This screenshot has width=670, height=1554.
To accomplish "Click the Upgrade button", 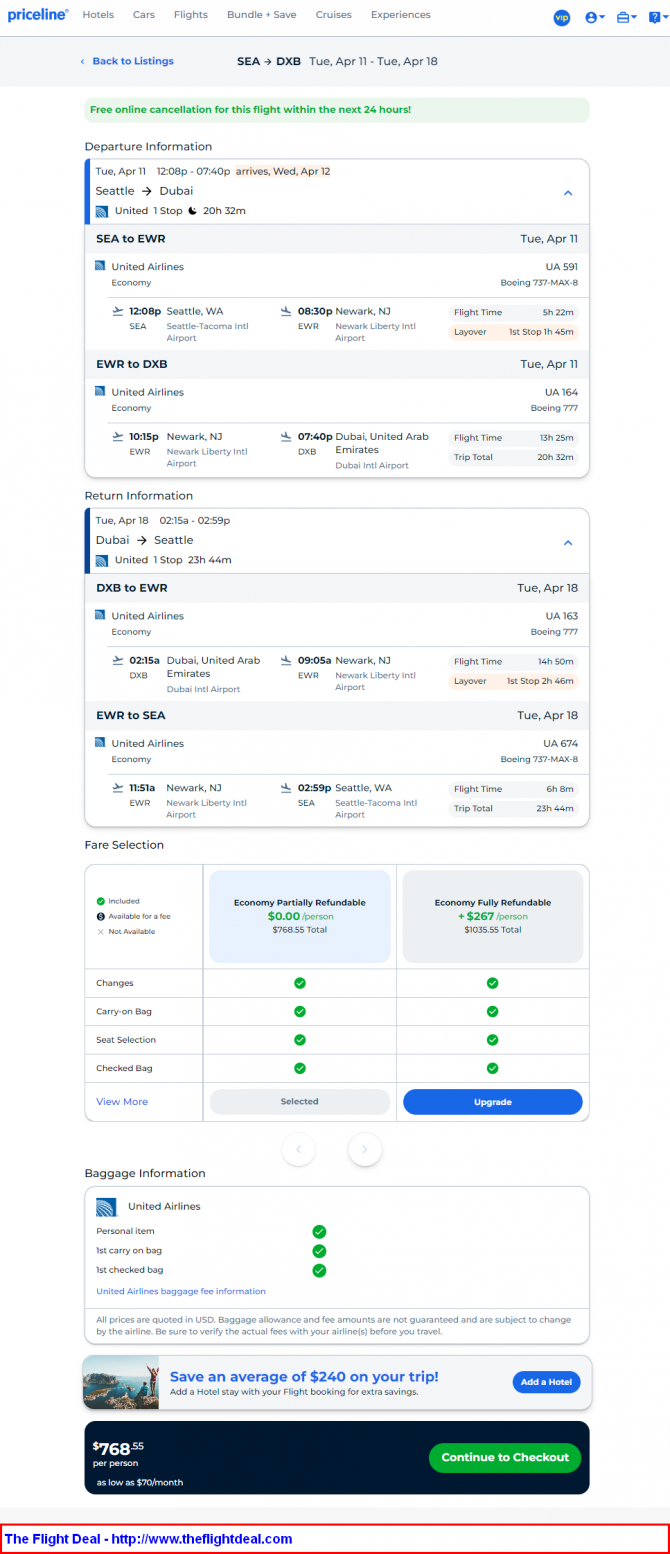I will pos(492,1101).
